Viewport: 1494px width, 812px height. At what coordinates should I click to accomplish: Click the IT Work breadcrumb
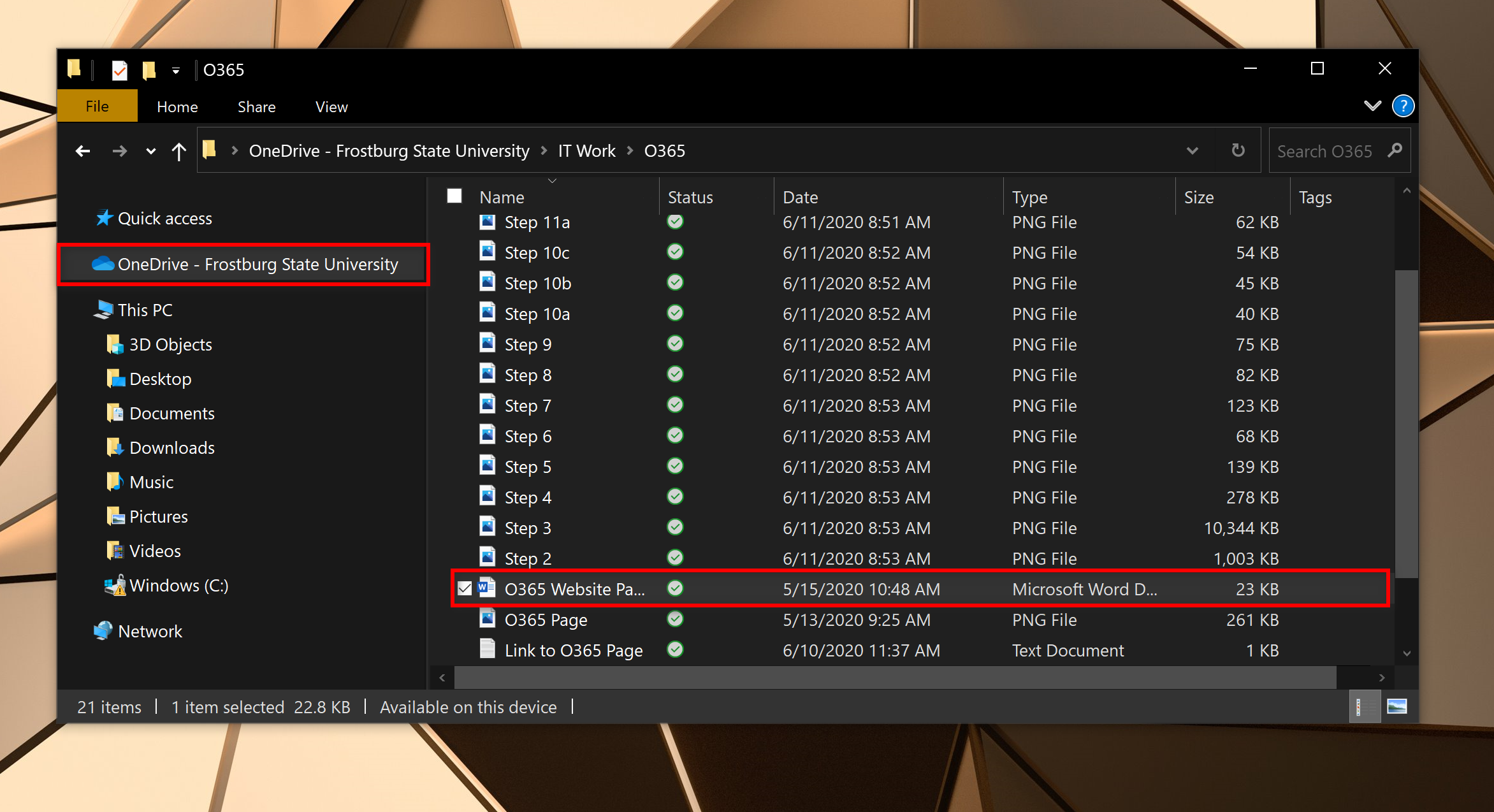coord(587,151)
